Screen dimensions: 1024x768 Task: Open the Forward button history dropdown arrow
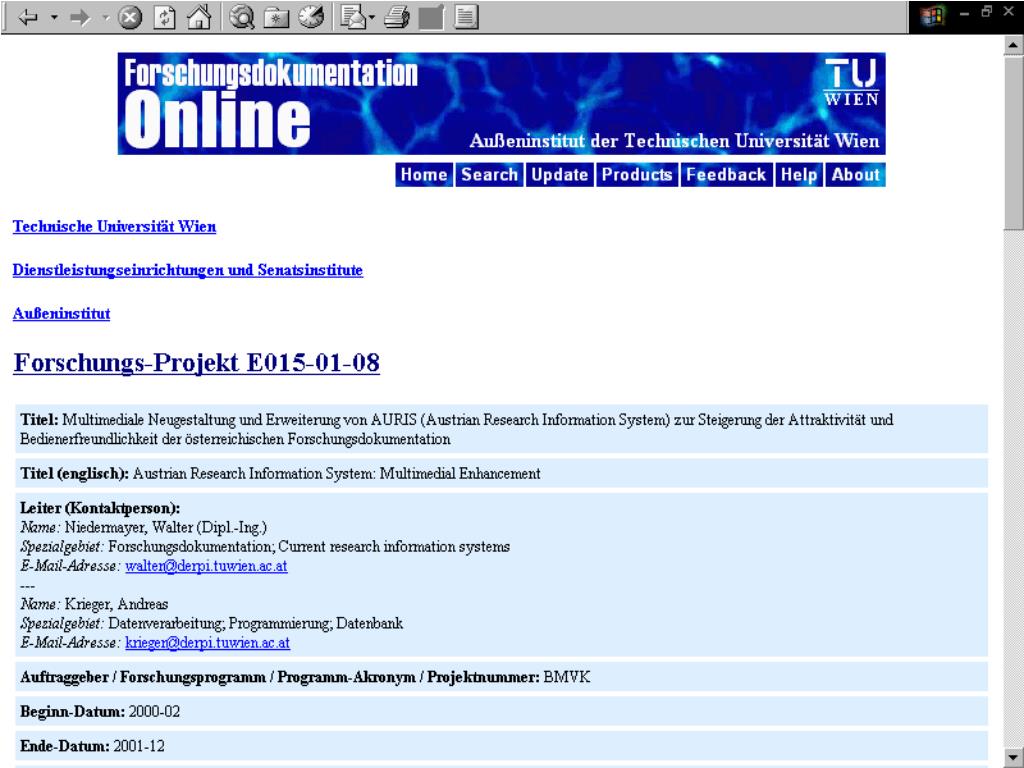pos(106,18)
